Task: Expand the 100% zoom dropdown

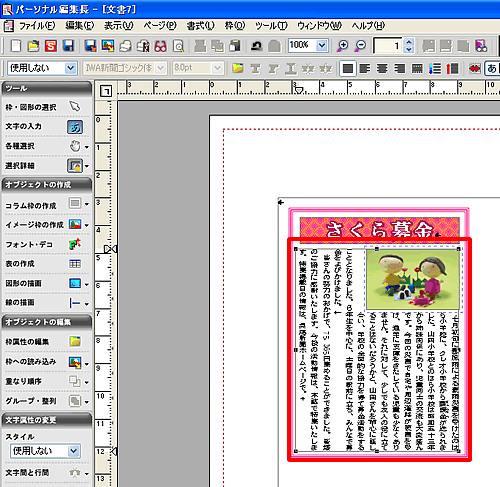Action: (322, 45)
